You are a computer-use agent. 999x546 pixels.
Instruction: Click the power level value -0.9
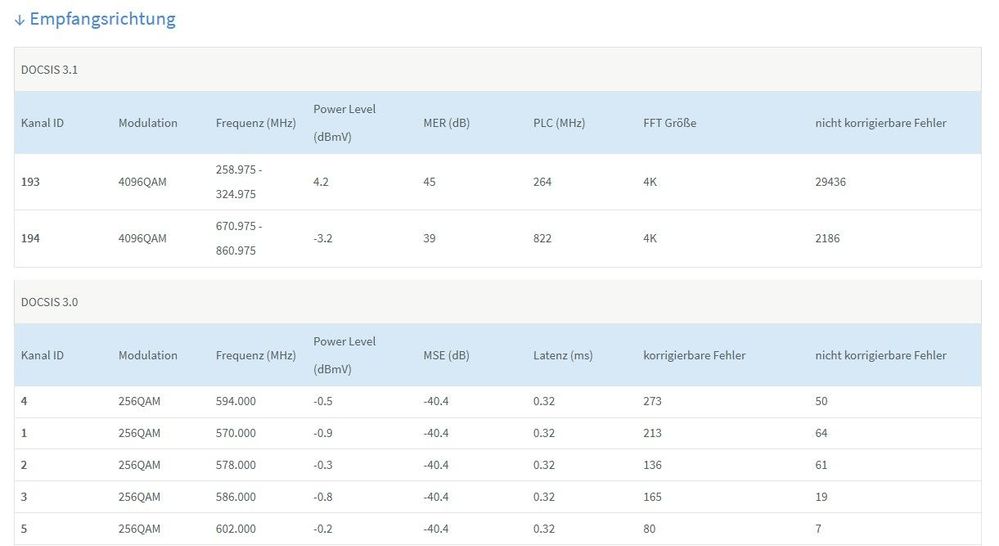pyautogui.click(x=323, y=433)
